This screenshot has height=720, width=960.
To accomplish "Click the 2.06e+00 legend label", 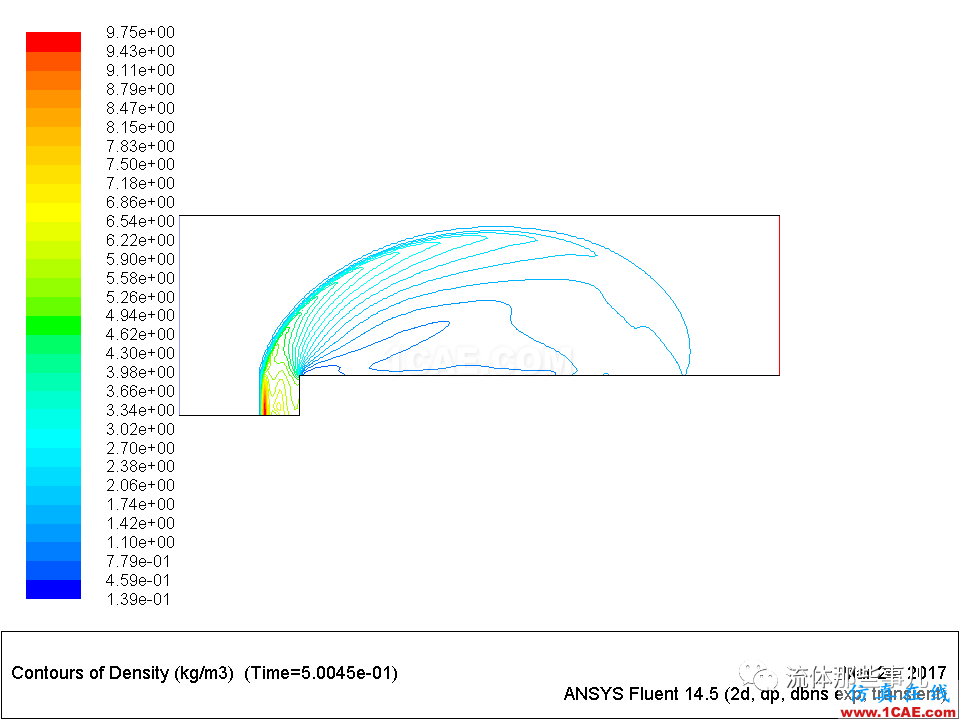I will 140,486.
